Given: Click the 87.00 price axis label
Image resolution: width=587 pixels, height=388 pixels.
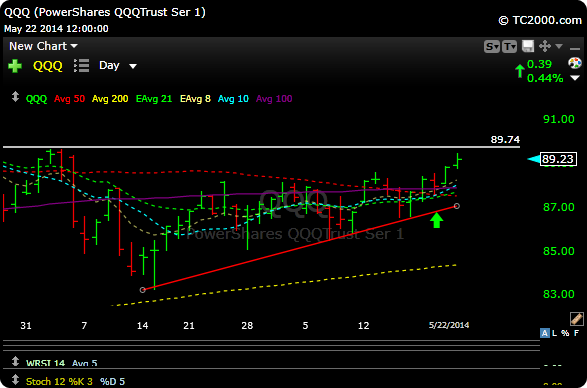Looking at the screenshot, I should [559, 207].
